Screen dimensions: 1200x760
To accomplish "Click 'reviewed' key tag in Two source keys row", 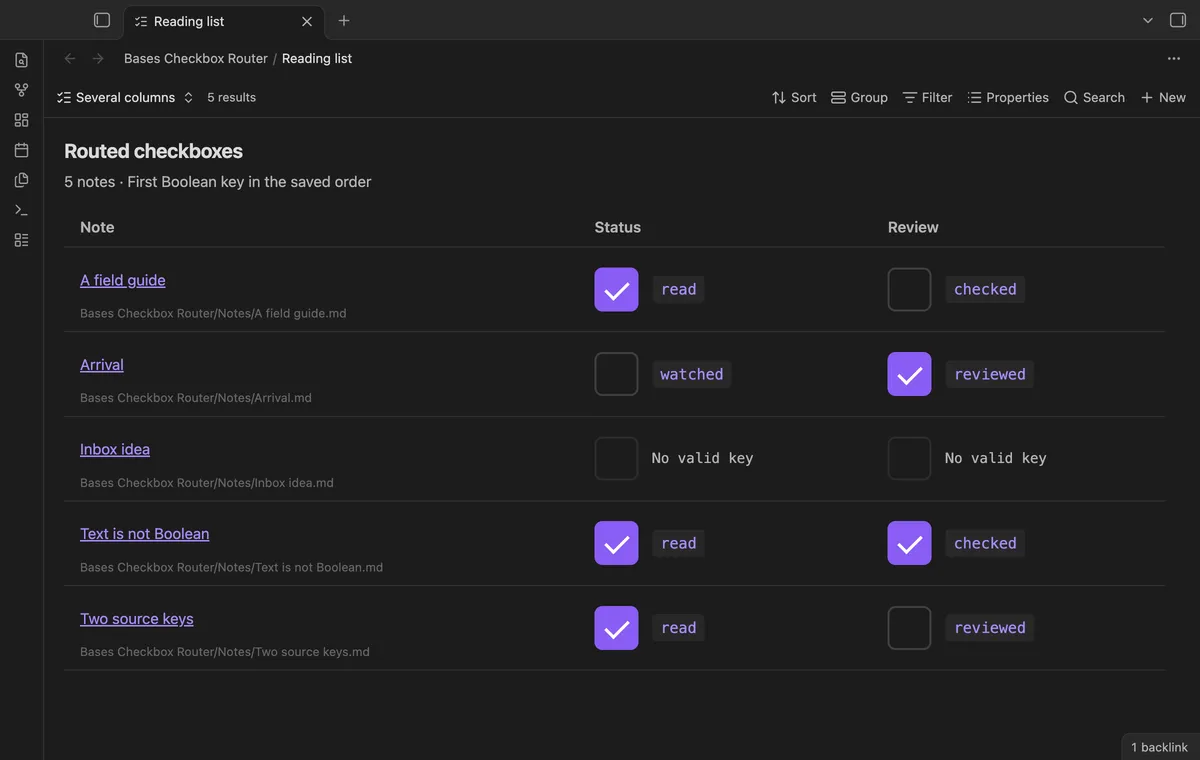I will point(990,628).
